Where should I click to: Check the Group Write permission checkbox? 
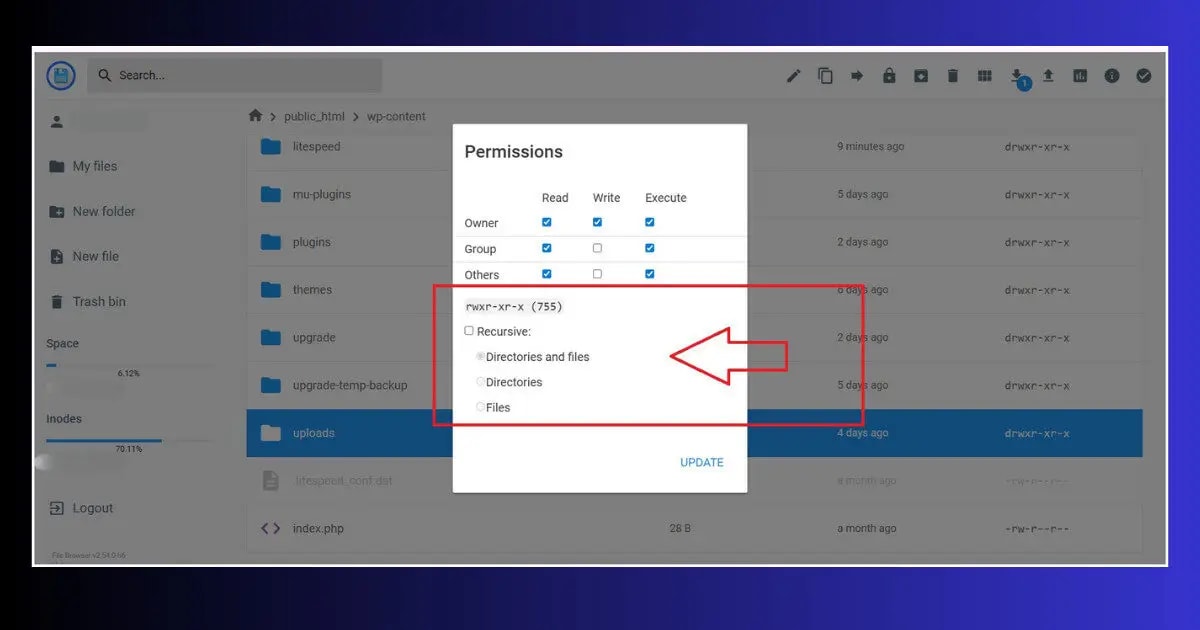pos(597,247)
